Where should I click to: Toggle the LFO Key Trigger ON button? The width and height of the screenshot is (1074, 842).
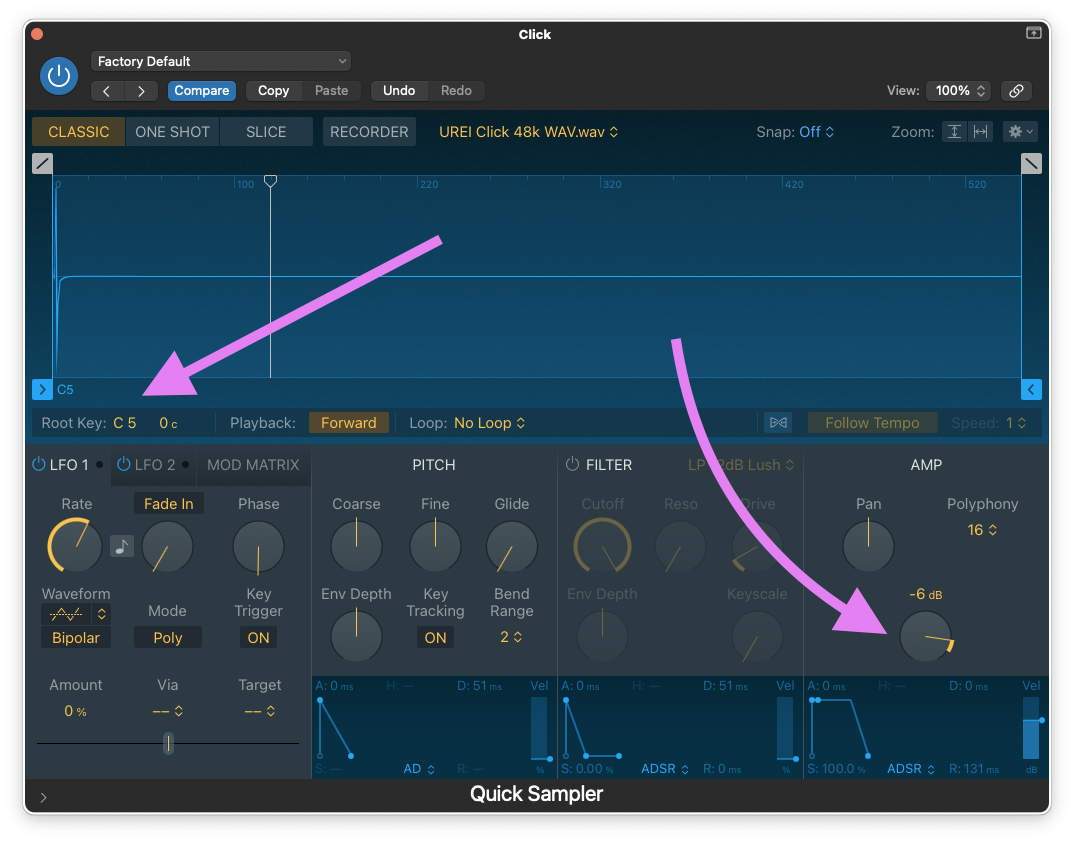pyautogui.click(x=258, y=638)
